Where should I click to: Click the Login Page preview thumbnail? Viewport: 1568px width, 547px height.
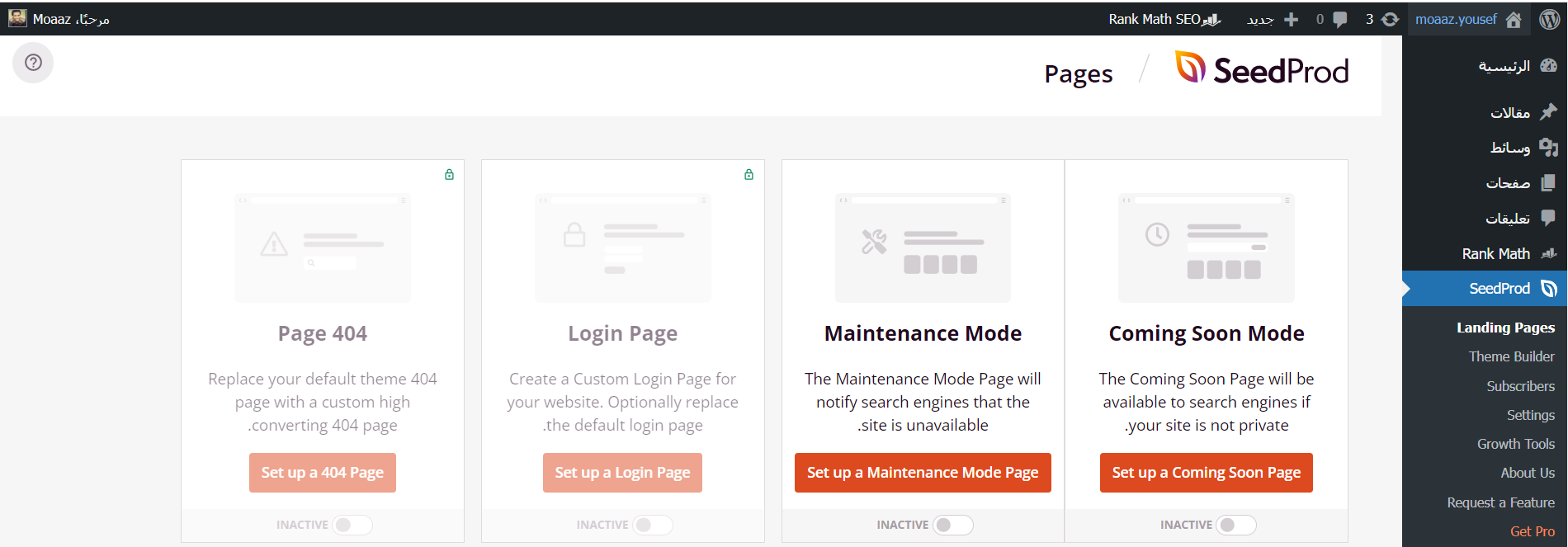point(622,248)
